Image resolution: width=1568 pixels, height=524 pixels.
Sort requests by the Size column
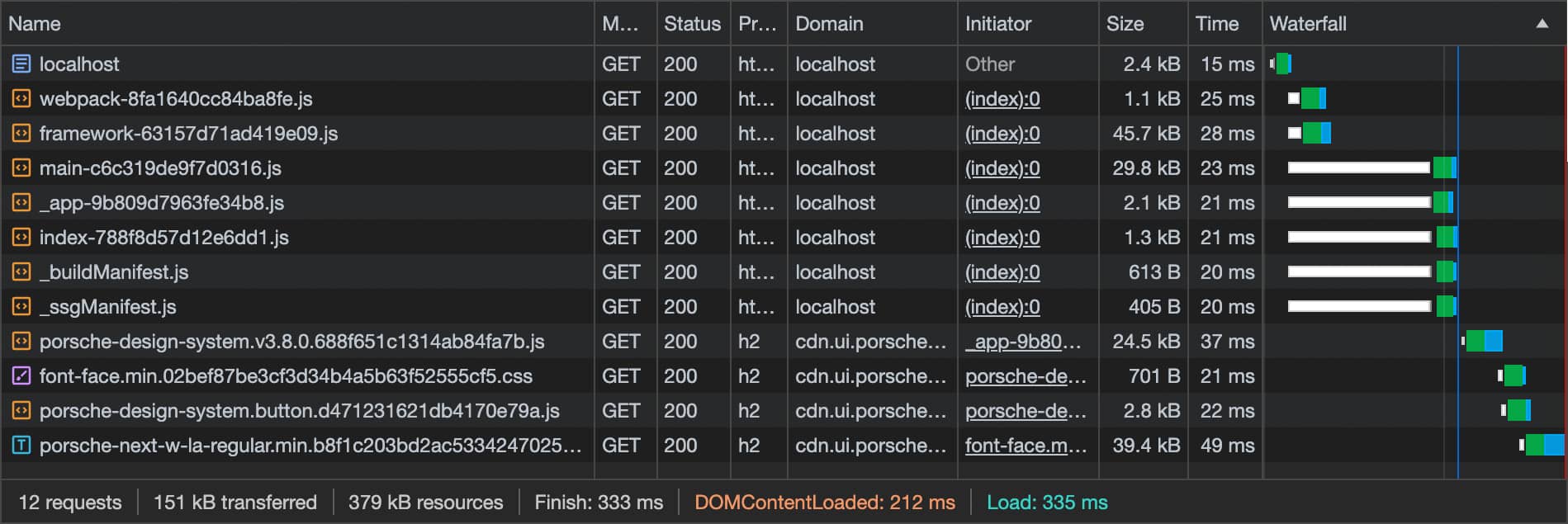(1125, 23)
